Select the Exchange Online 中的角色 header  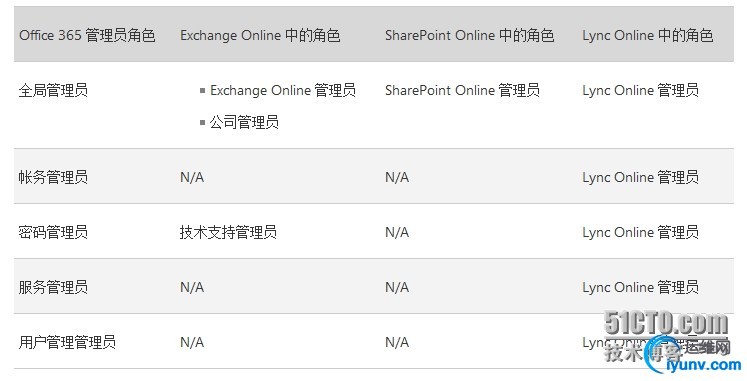pos(260,35)
